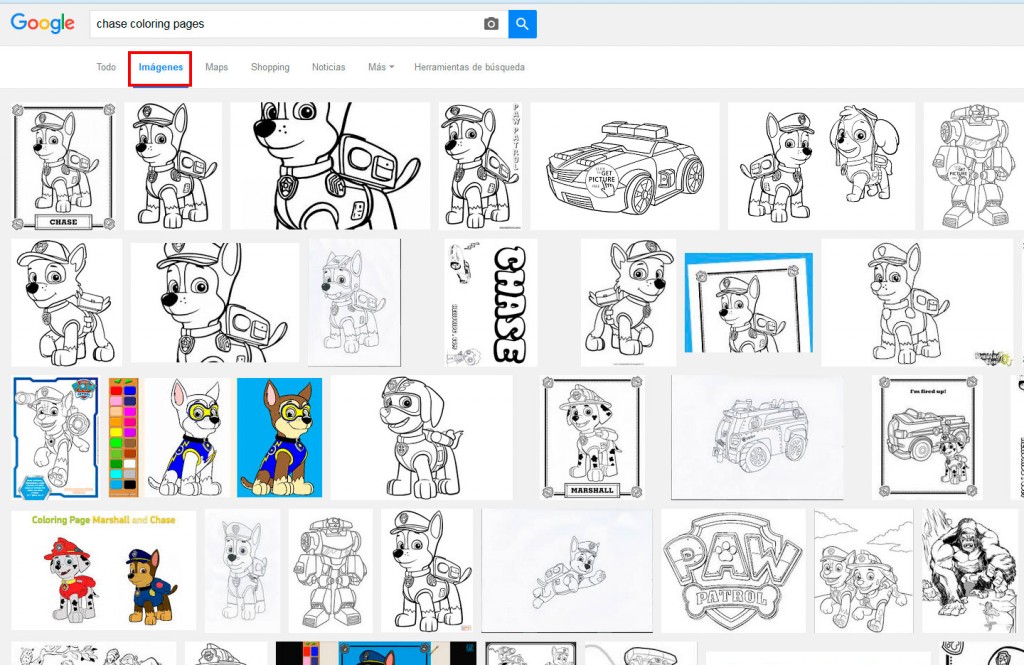The width and height of the screenshot is (1024, 665).
Task: Open the Noticias tab
Action: click(x=328, y=67)
